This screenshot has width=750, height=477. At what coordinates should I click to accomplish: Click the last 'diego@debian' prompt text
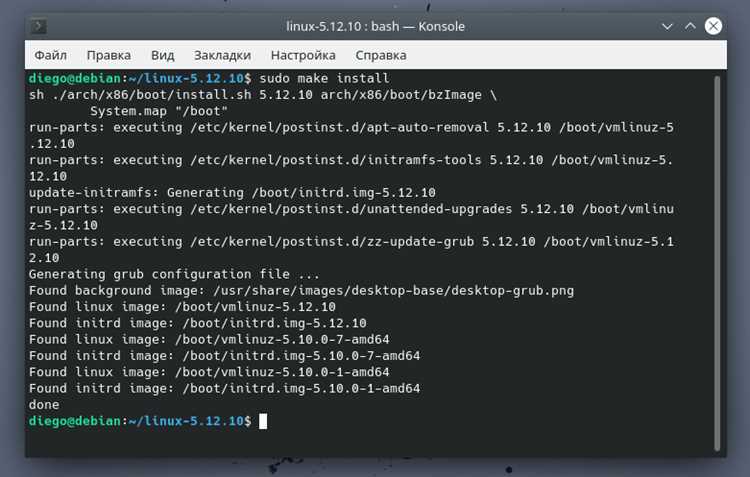point(75,421)
